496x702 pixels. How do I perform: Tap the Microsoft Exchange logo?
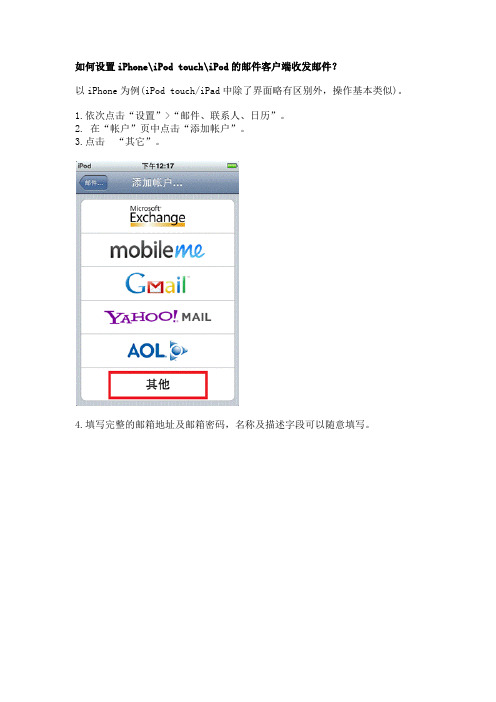(157, 216)
